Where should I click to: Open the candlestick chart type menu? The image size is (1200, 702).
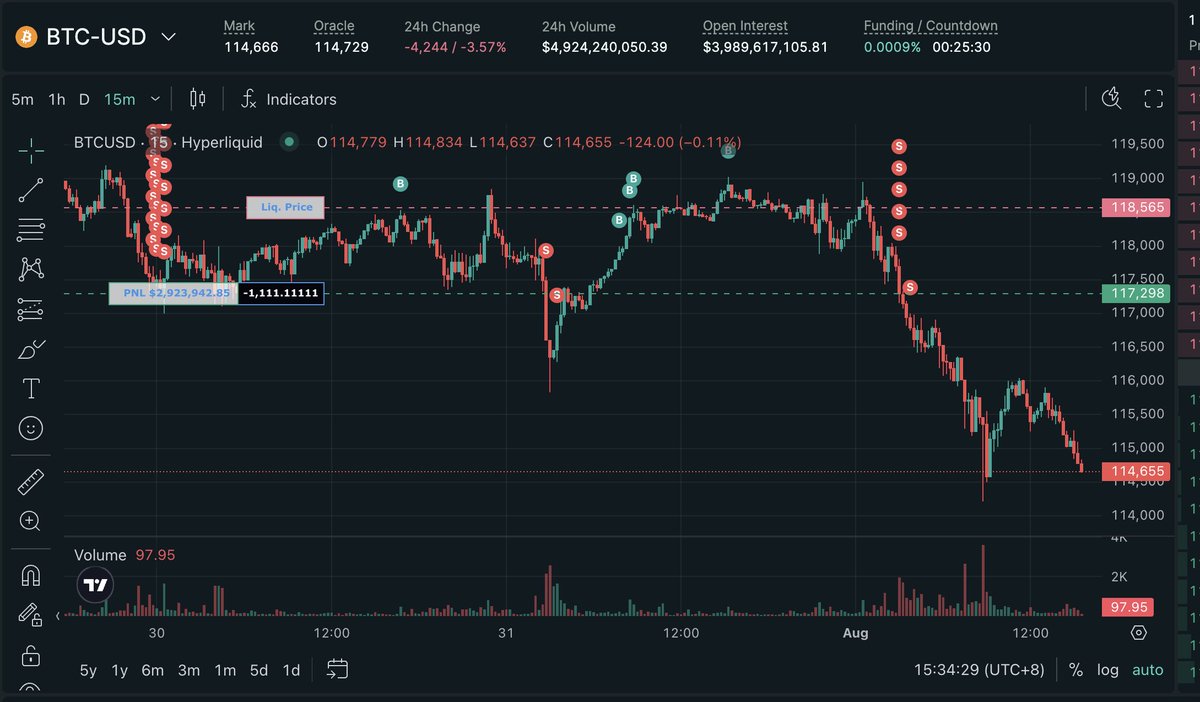point(198,99)
